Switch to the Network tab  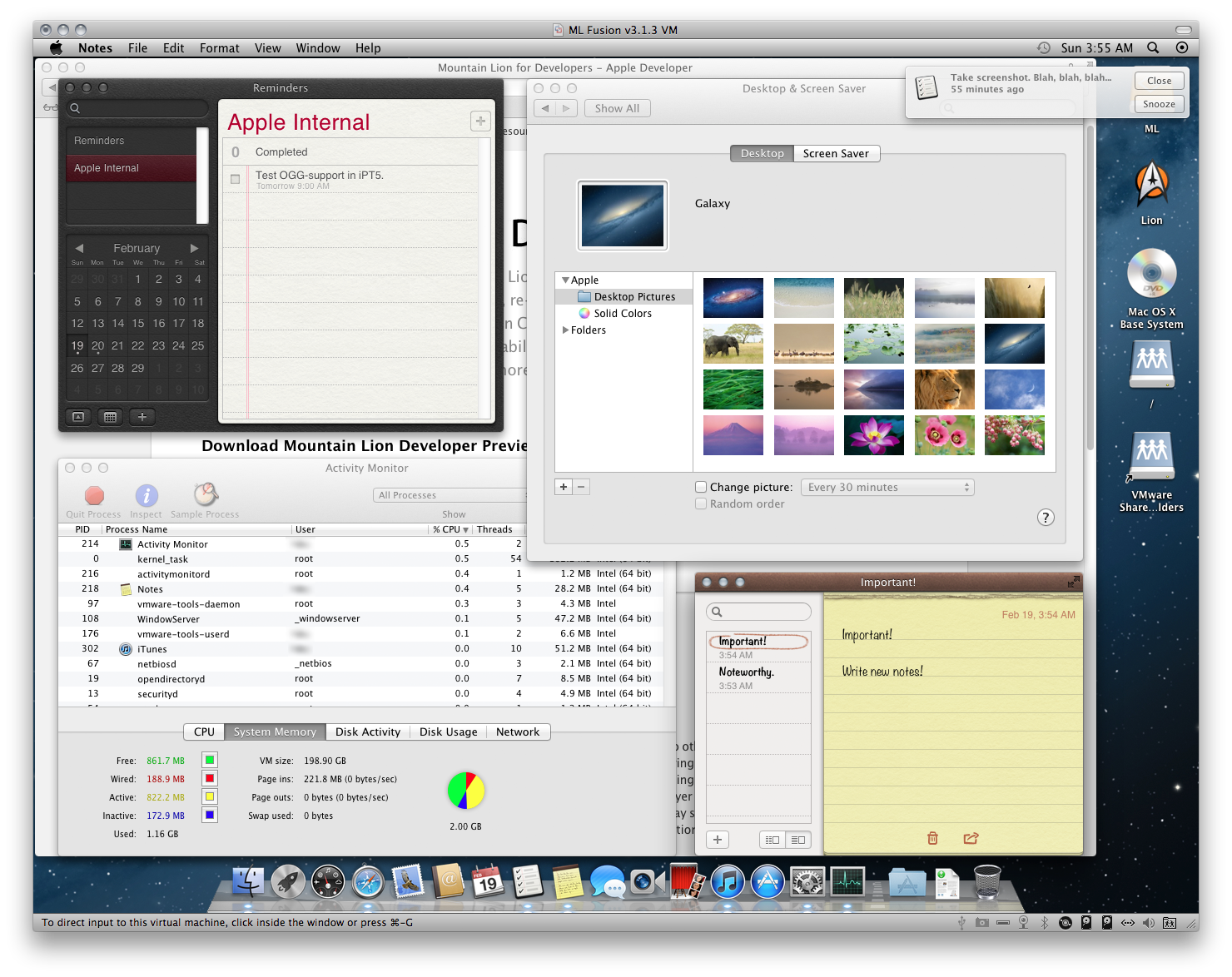coord(518,732)
